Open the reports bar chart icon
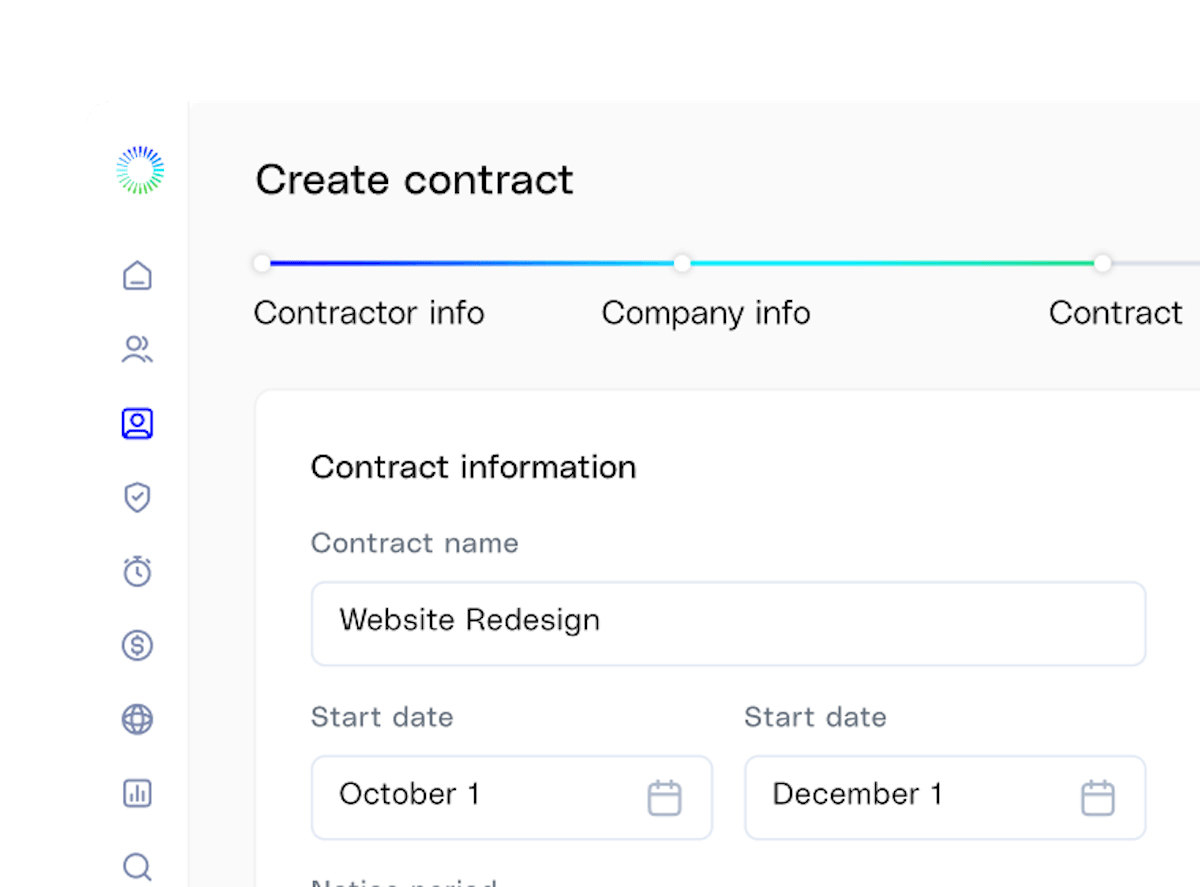The image size is (1200, 887). tap(137, 793)
